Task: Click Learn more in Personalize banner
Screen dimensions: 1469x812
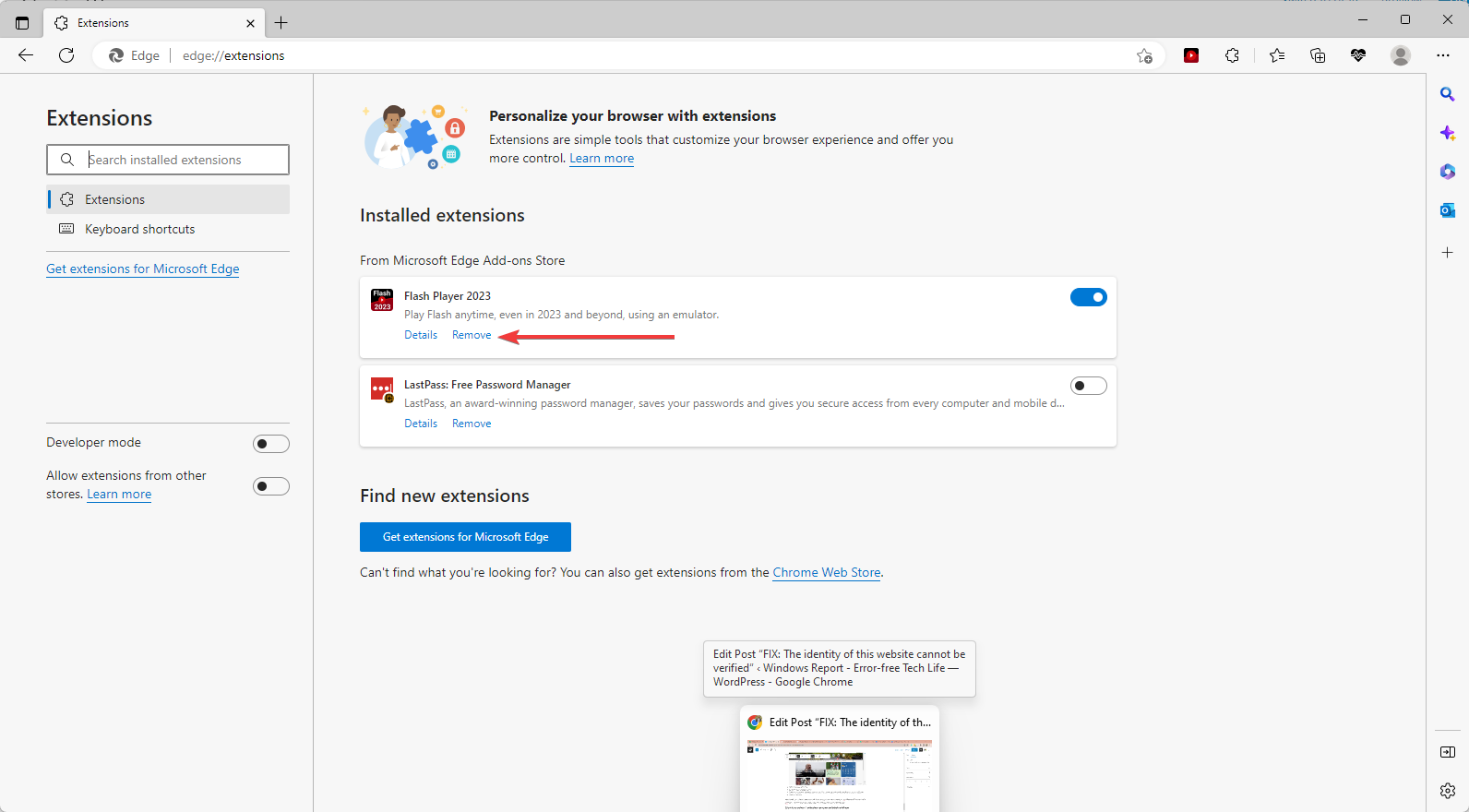Action: click(x=602, y=158)
